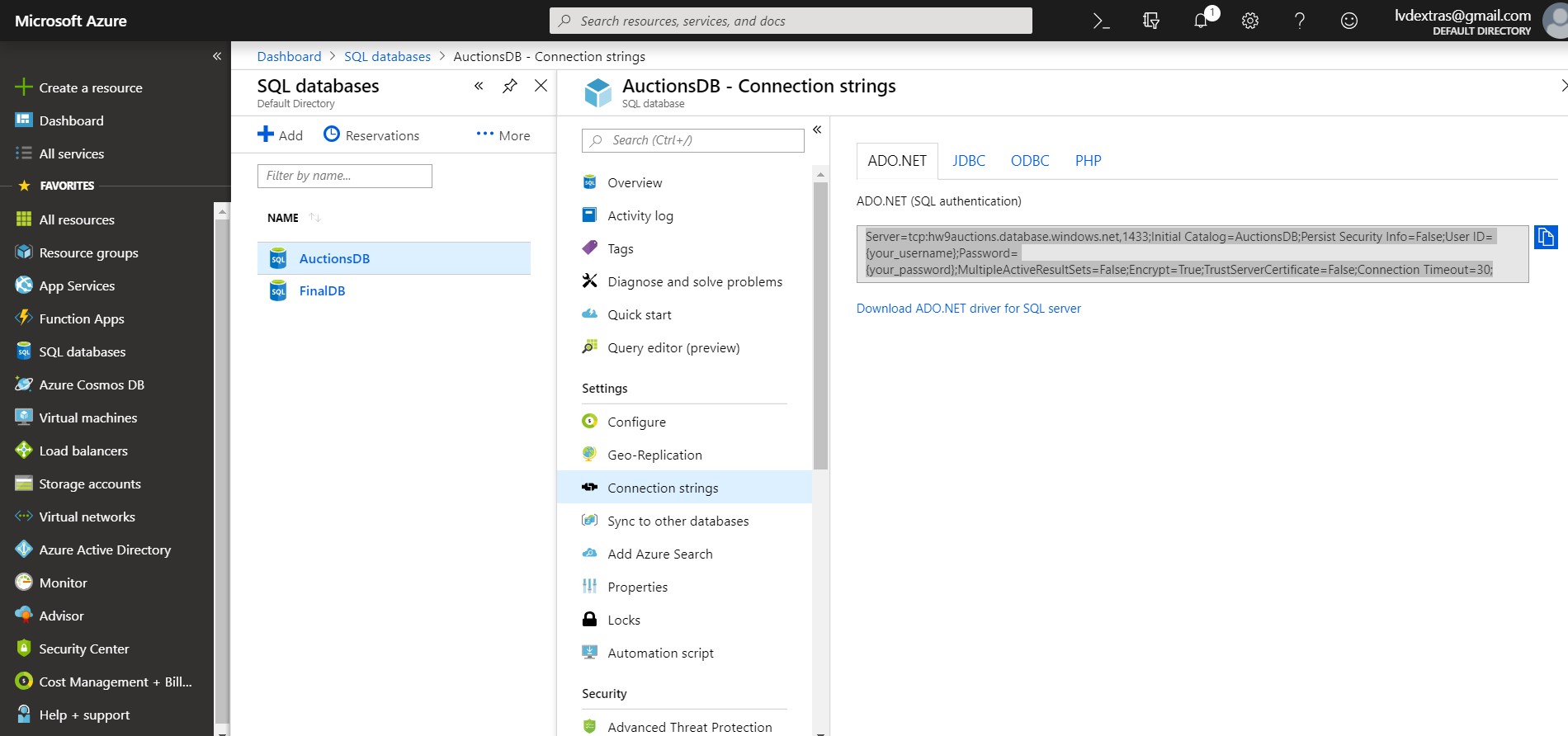
Task: Collapse the AuctionsDB resource menu
Action: tap(817, 130)
